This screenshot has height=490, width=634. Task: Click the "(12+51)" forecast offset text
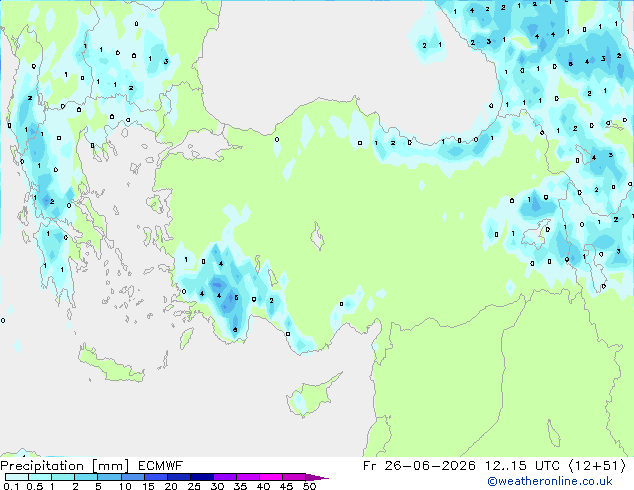coord(597,466)
